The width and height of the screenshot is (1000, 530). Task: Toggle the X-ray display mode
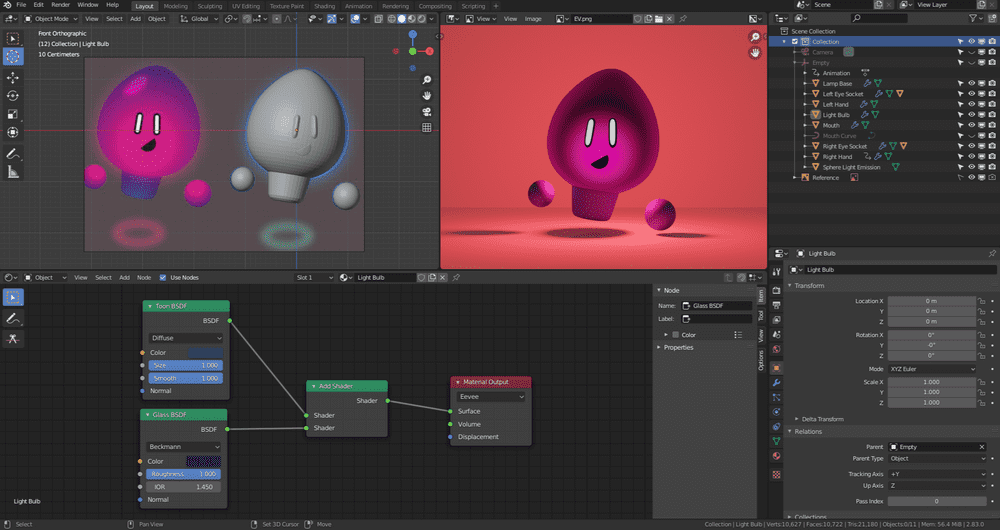coord(378,19)
